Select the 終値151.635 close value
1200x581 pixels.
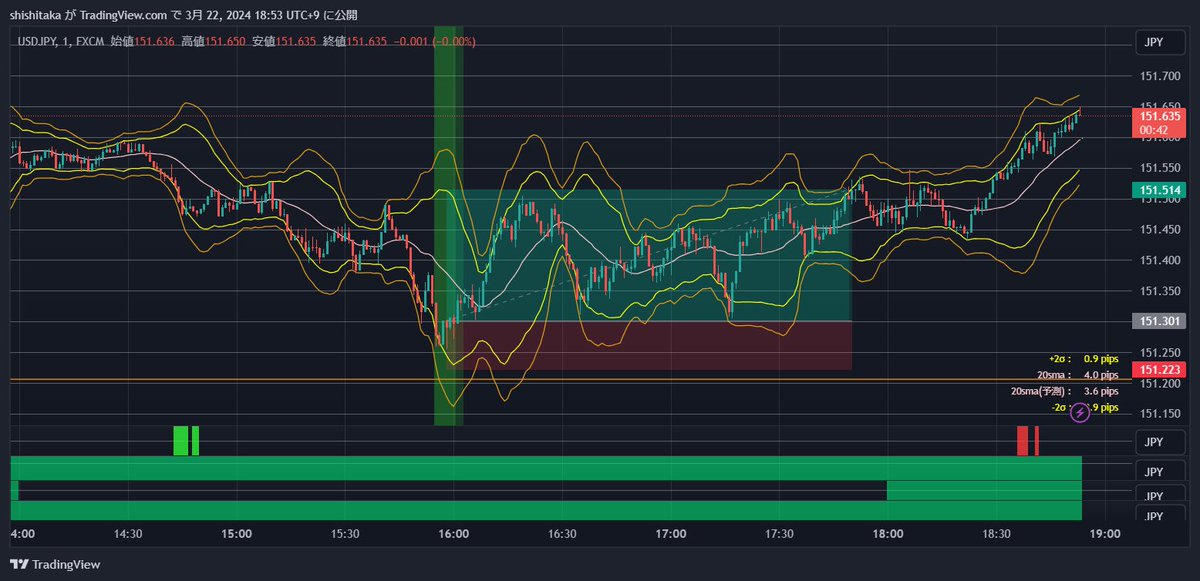[355, 41]
